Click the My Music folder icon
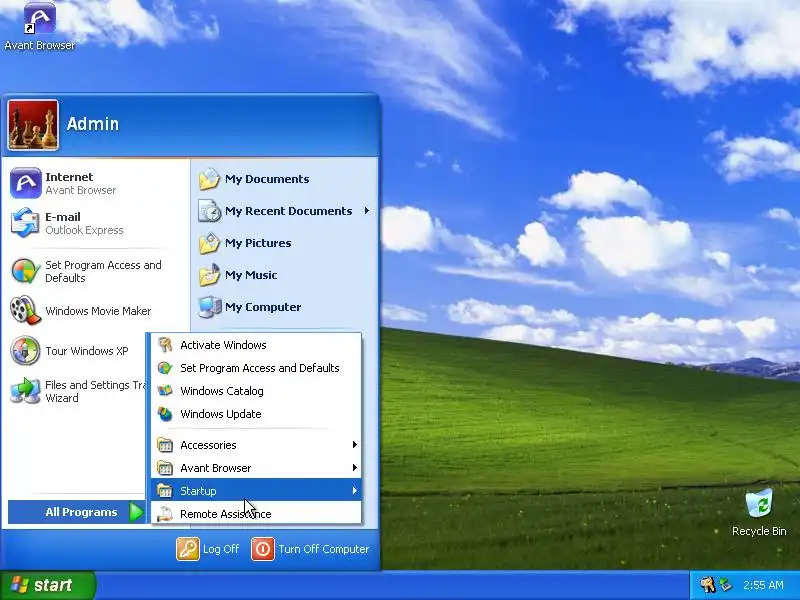The height and width of the screenshot is (600, 800). click(x=209, y=276)
